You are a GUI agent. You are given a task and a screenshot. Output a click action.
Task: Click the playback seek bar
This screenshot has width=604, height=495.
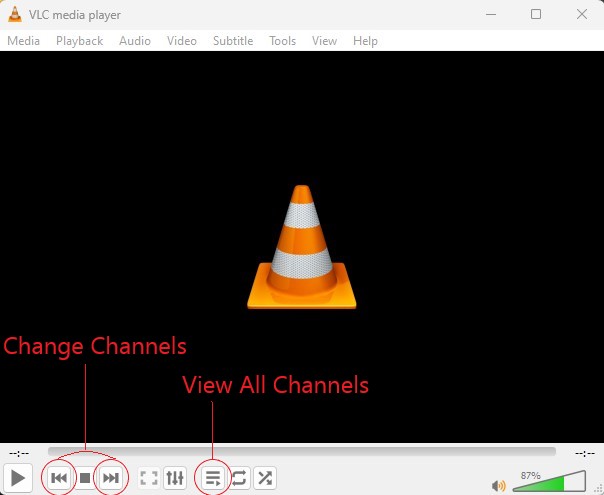point(300,452)
